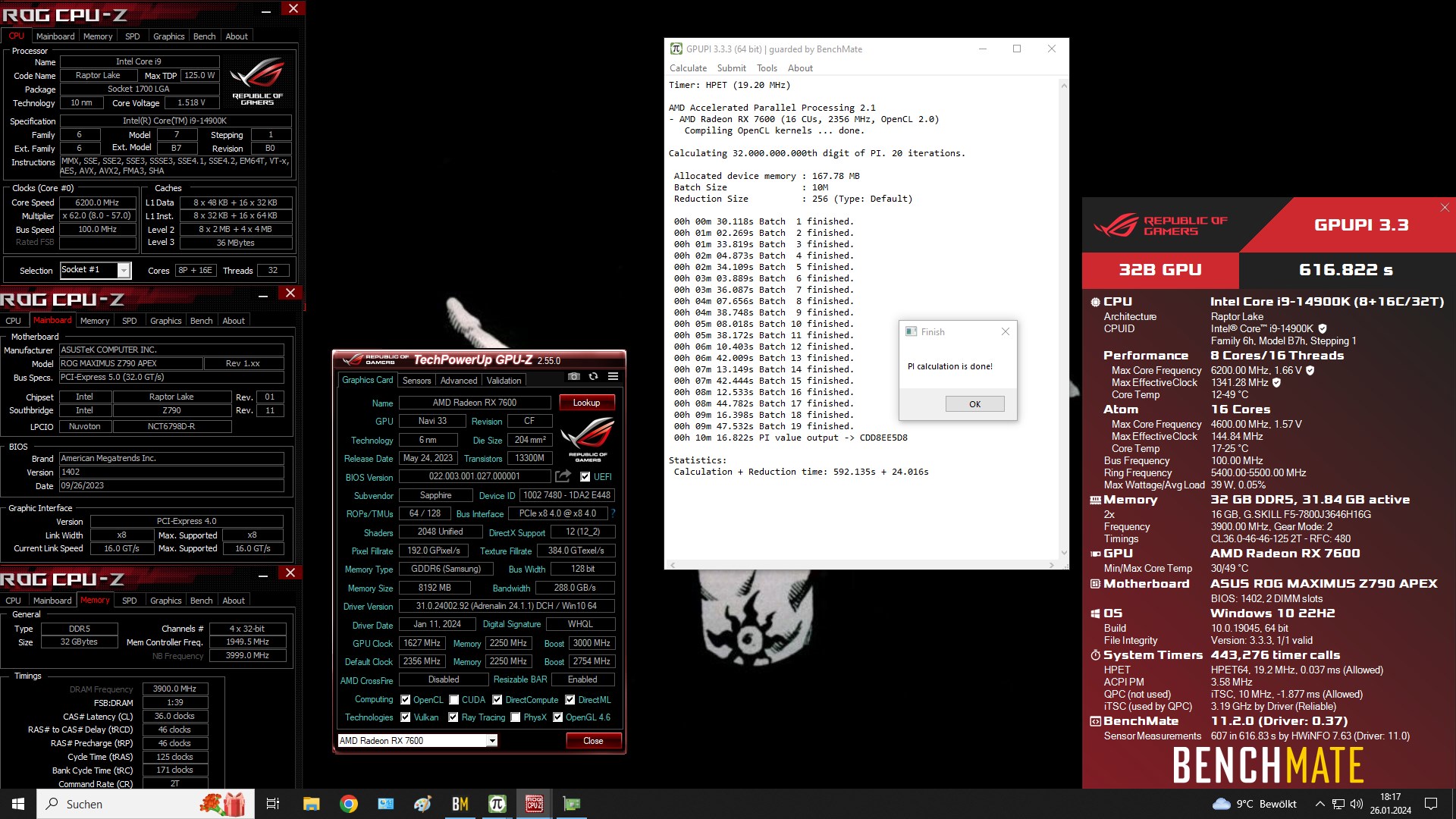
Task: Take a GPU-Z screenshot with camera icon
Action: (574, 376)
